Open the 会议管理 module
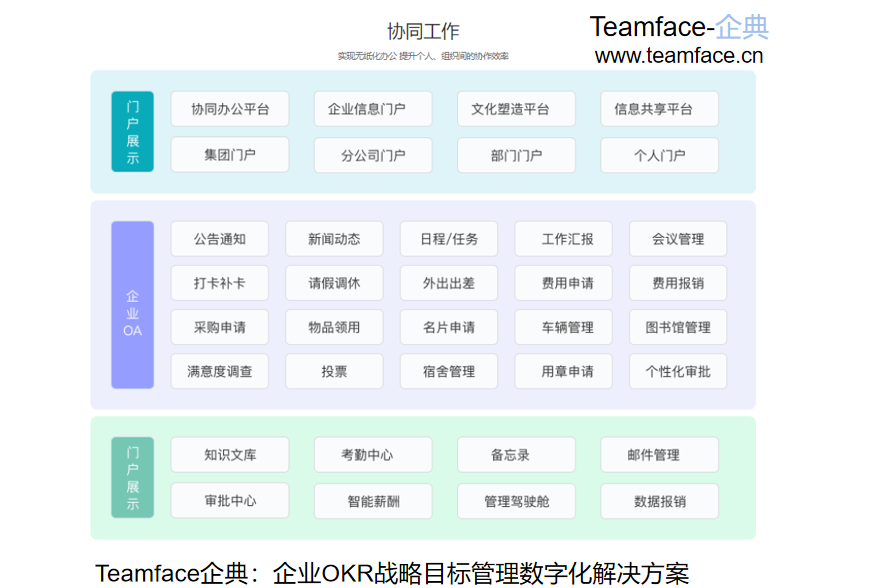 (x=677, y=239)
